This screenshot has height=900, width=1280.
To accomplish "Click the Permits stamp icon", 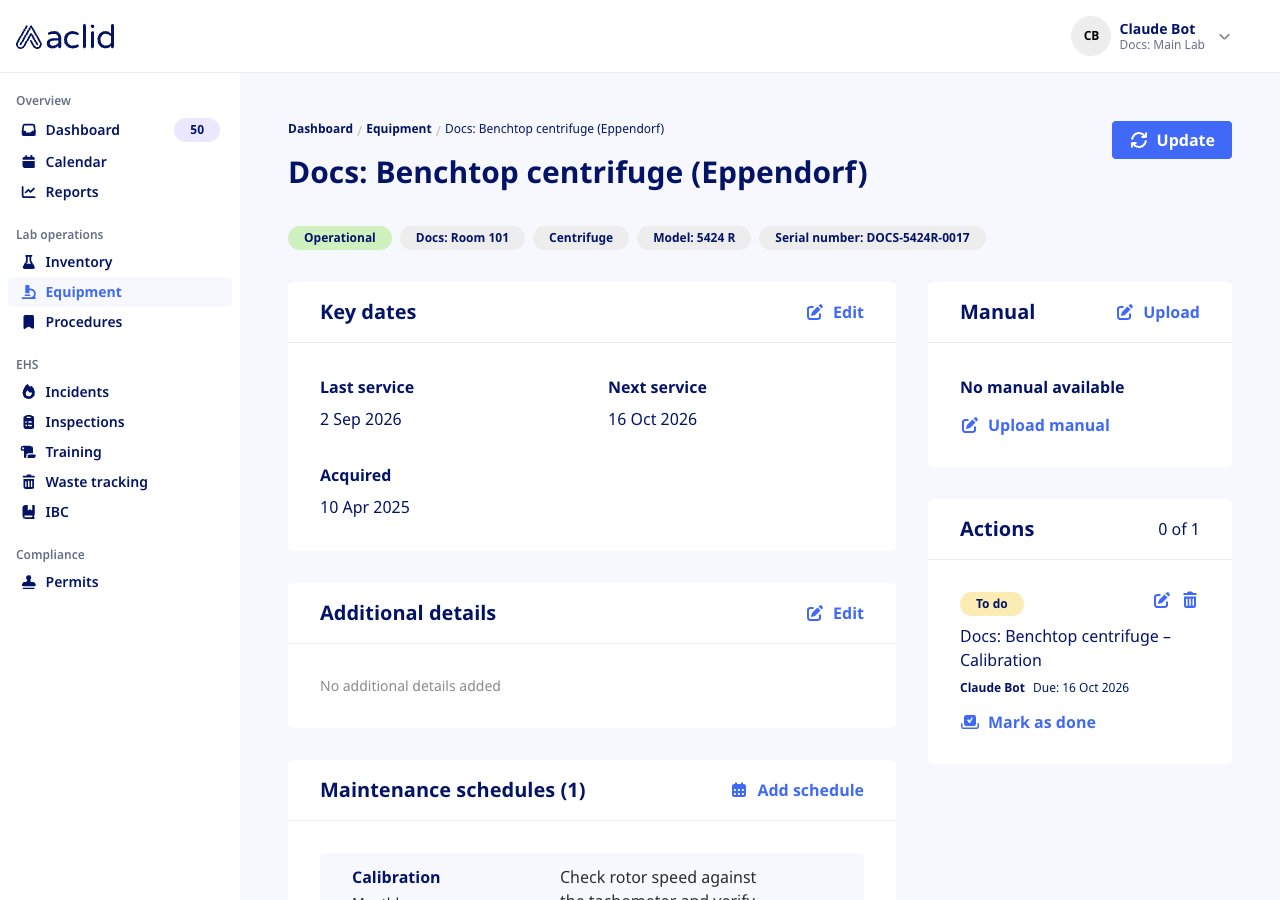I will (29, 582).
